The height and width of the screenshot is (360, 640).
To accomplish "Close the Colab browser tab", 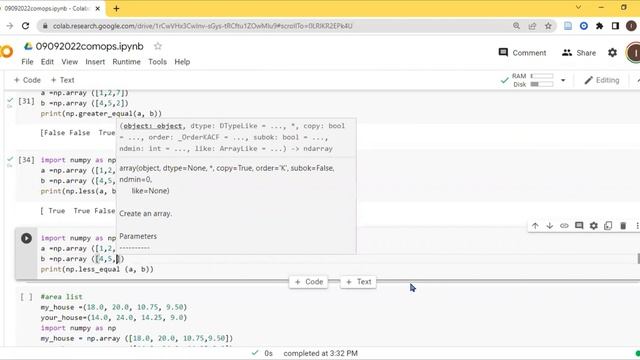I will (x=98, y=8).
